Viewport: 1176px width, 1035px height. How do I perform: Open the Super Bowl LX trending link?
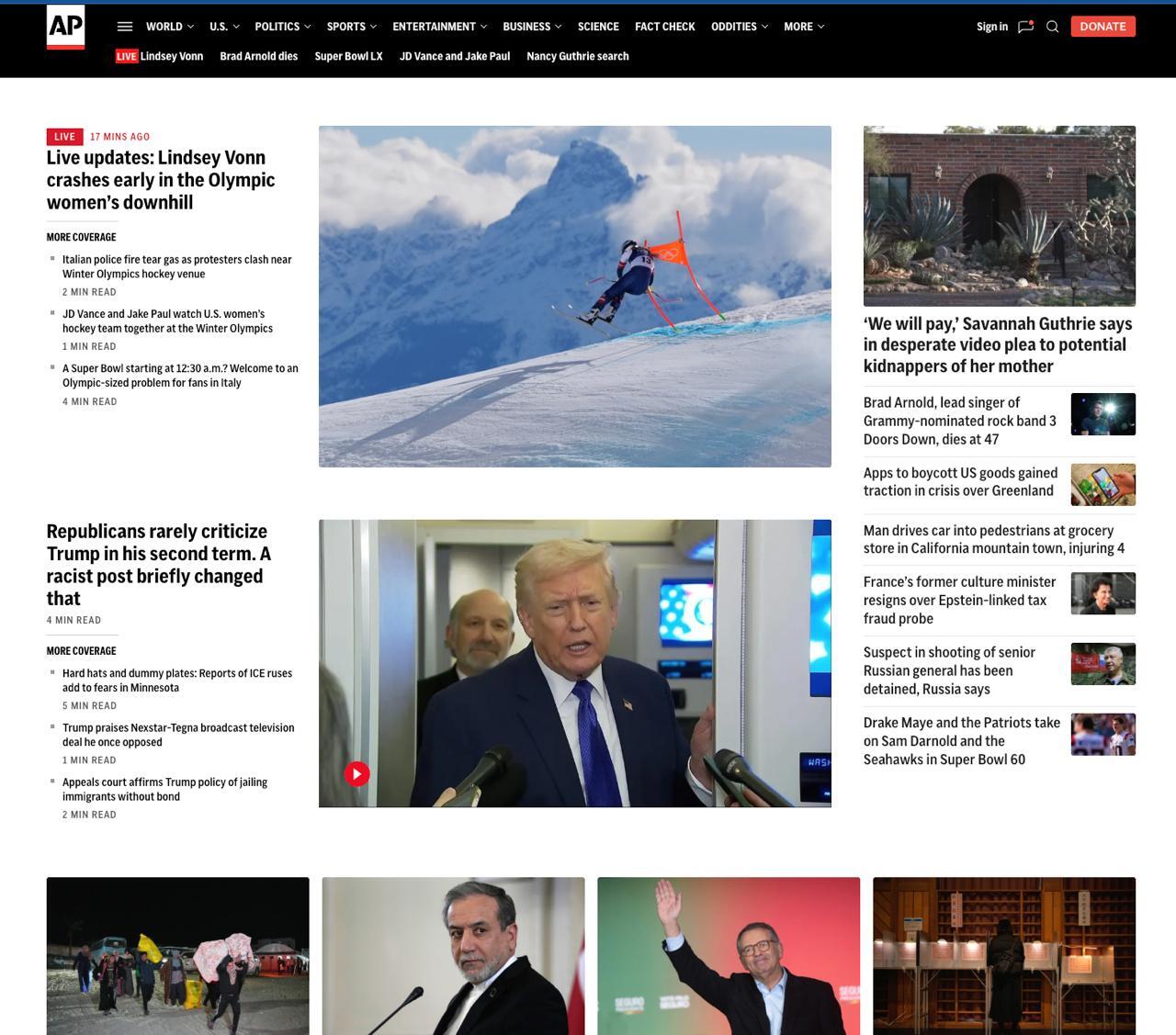click(x=348, y=56)
